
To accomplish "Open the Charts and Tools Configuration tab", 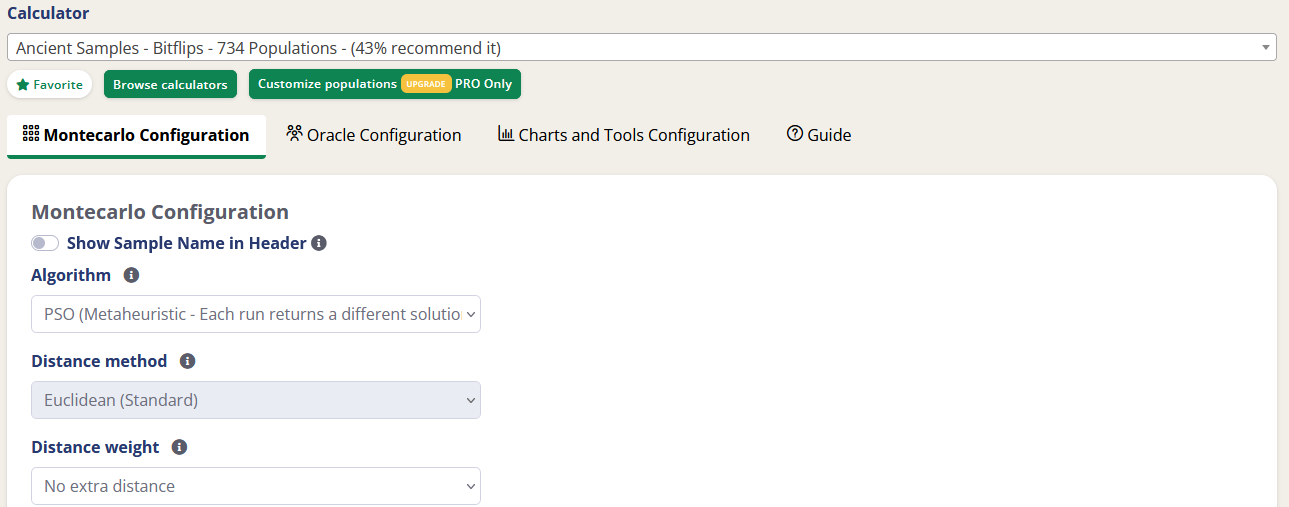I will (x=624, y=135).
